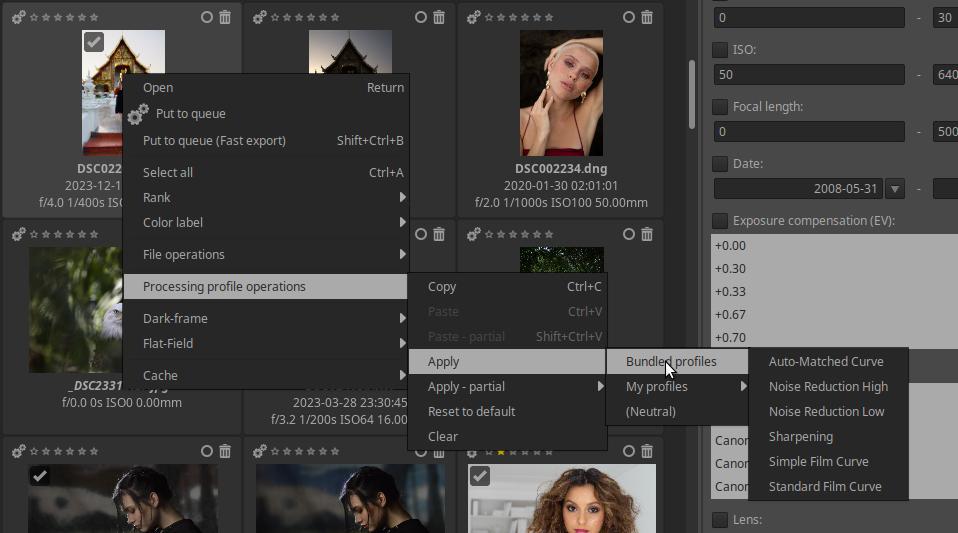Apply the (Neutral) profile
958x533 pixels.
(x=651, y=412)
